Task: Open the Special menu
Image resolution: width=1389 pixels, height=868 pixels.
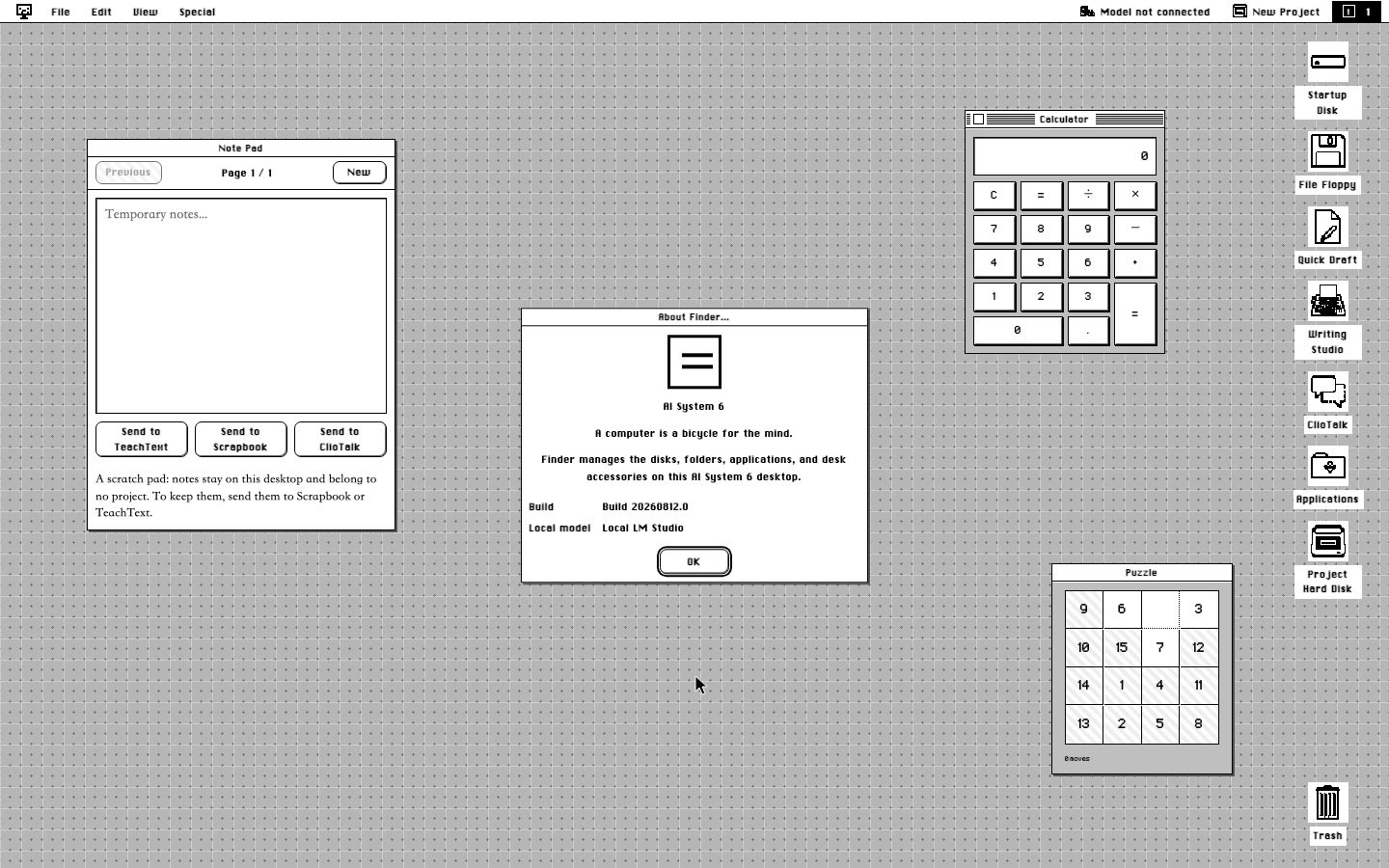Action: pos(197,12)
